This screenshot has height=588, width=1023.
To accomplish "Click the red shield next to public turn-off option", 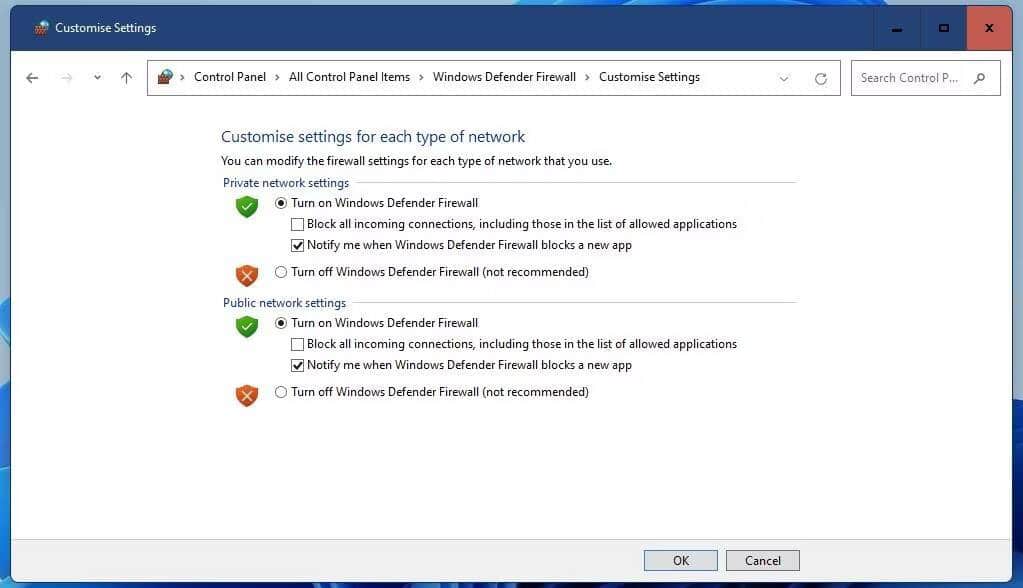I will pos(246,394).
